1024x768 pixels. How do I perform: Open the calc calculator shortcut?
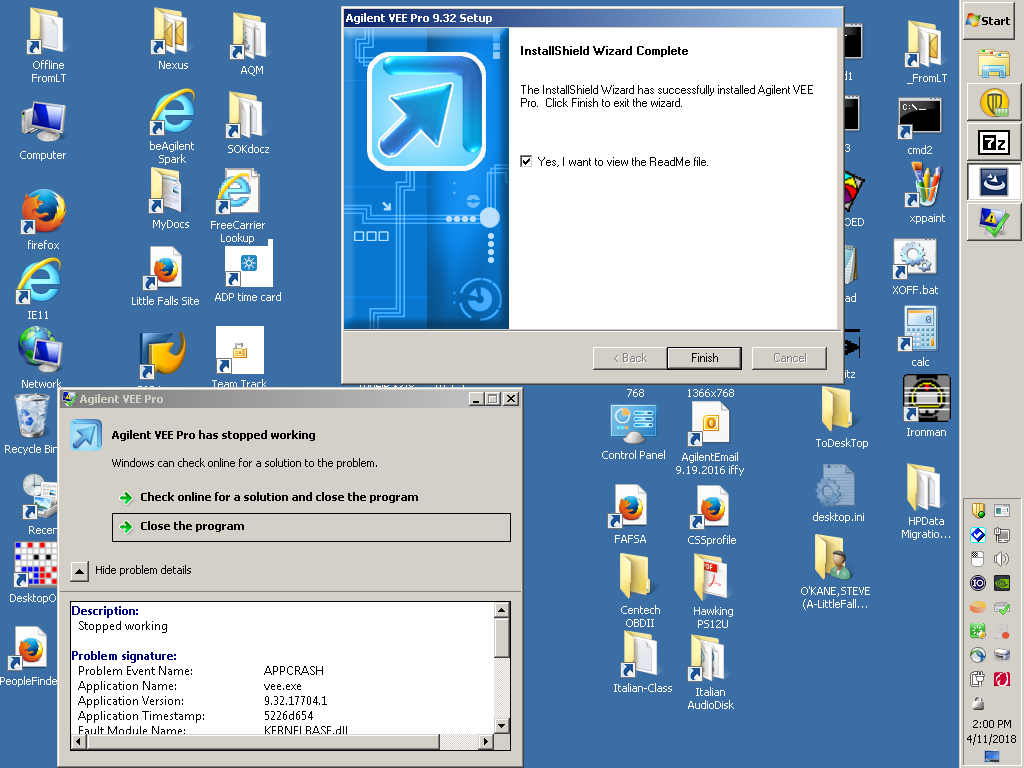coord(920,328)
